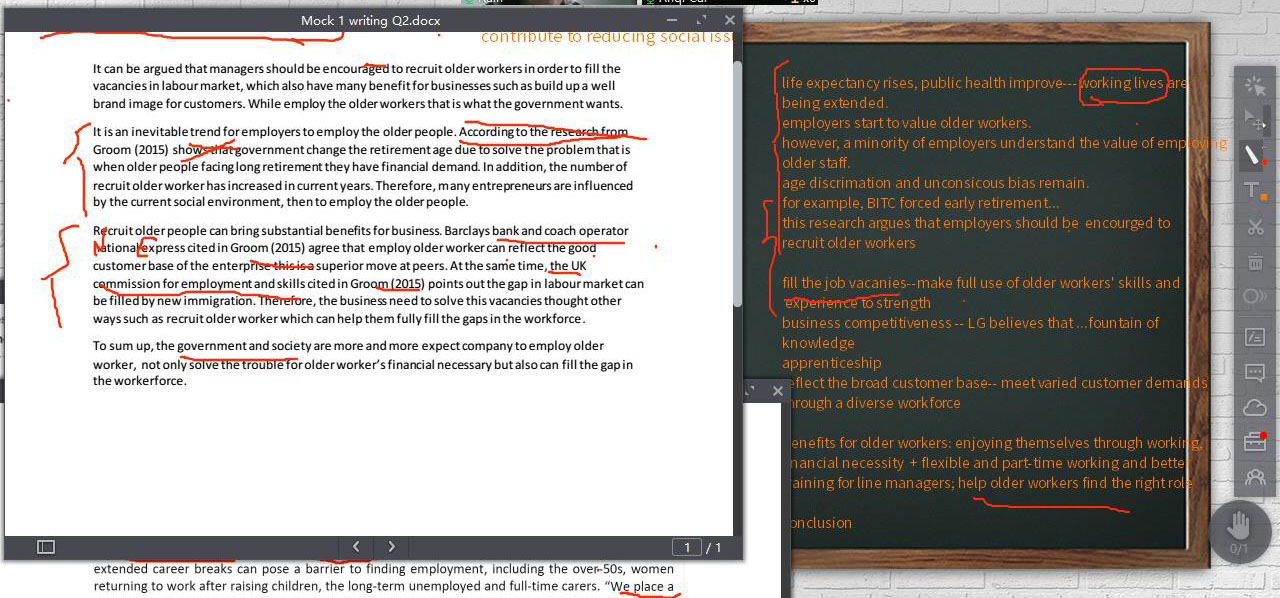Activate the pen drawing tool
Viewport: 1280px width, 598px height.
(x=1254, y=156)
